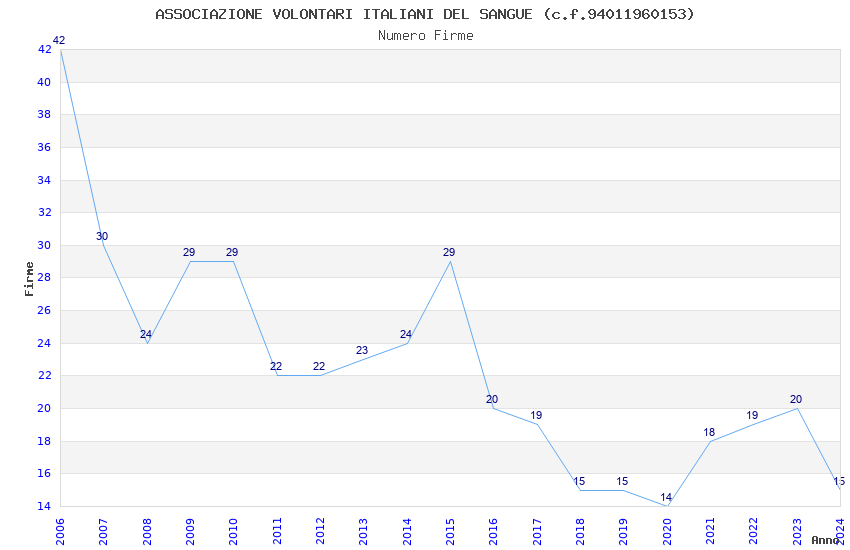Click the y-axis tick value 42
The image size is (850, 550).
click(x=44, y=49)
